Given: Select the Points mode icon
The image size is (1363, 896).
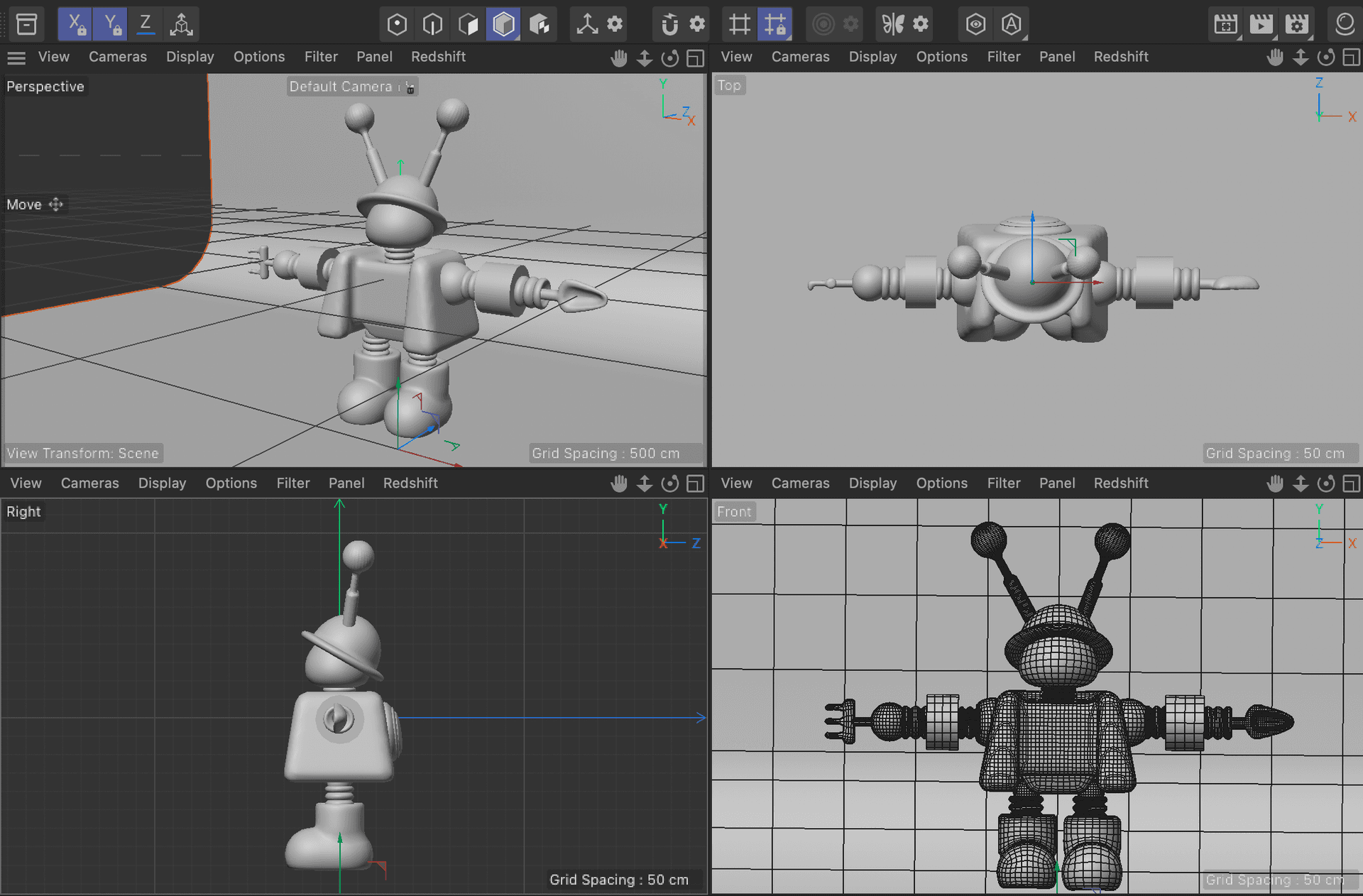Looking at the screenshot, I should (397, 24).
